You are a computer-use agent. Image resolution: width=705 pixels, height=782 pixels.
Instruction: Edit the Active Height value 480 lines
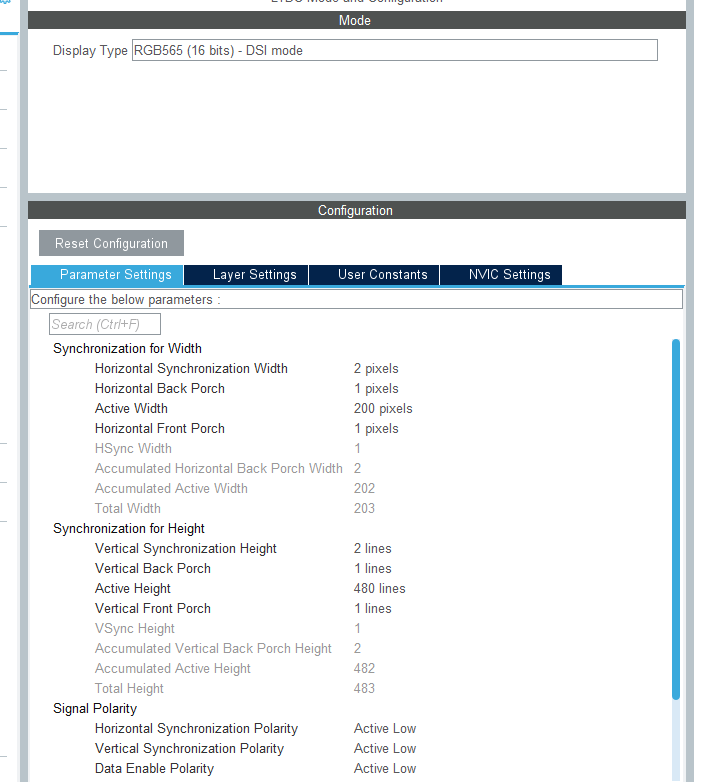click(x=379, y=588)
